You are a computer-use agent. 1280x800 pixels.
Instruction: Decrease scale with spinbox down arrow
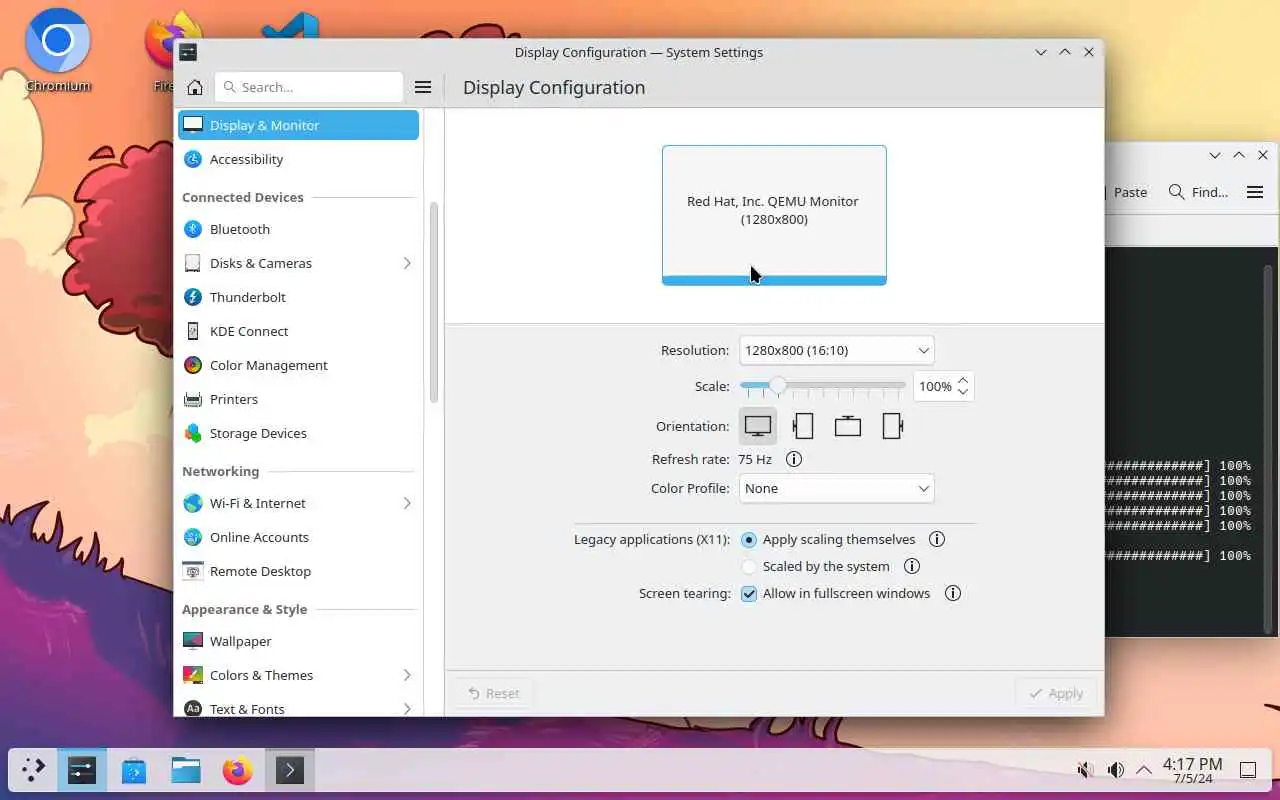[x=963, y=392]
